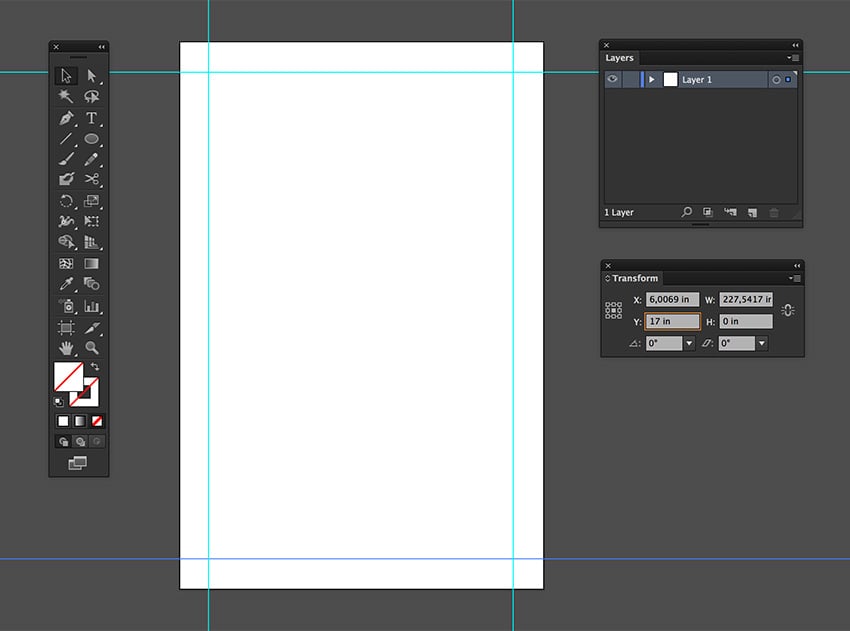Open the rotation angle dropdown in Transform

tap(689, 343)
